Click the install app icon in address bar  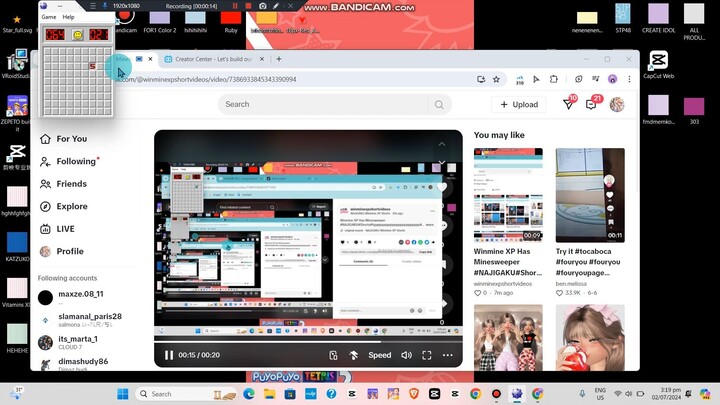[481, 79]
